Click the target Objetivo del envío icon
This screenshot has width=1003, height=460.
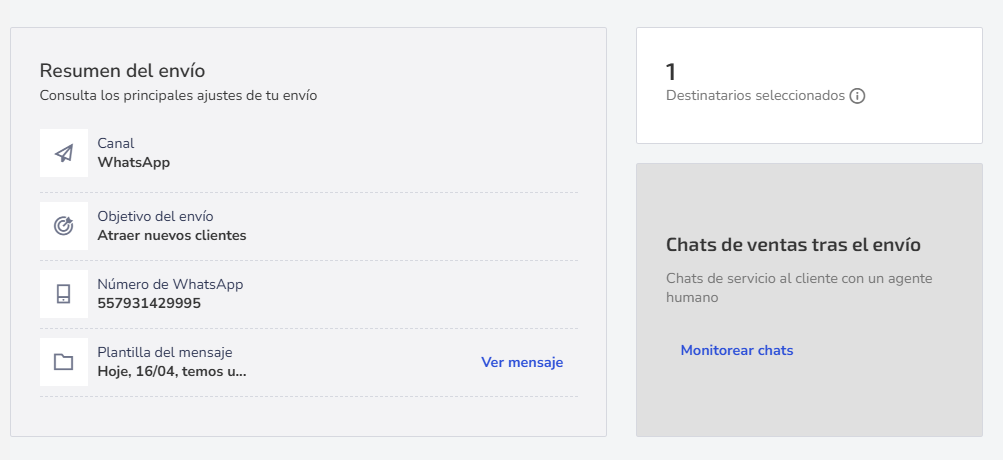(x=64, y=225)
